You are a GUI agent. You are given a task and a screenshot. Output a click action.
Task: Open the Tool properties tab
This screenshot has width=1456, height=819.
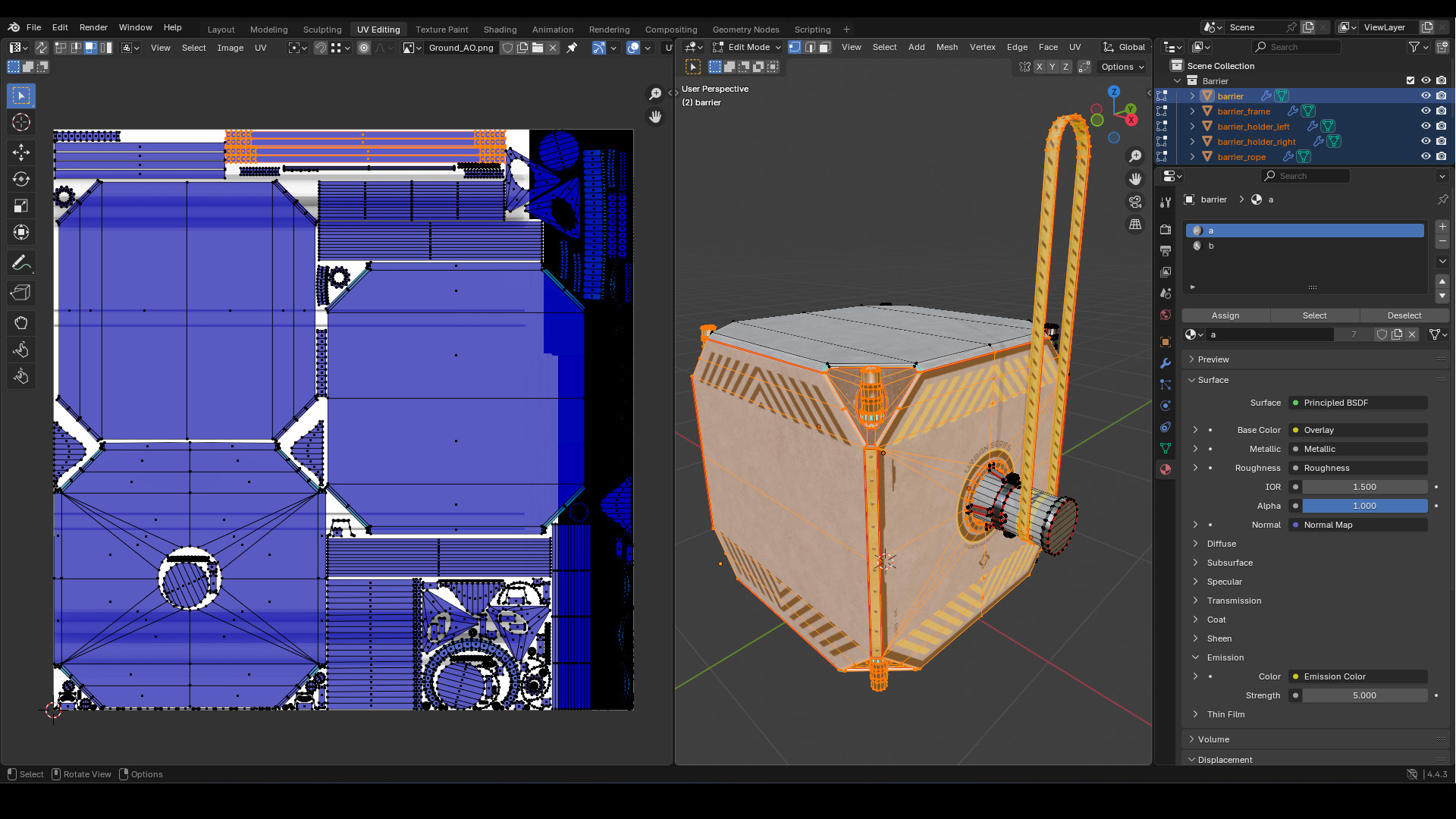pyautogui.click(x=1166, y=202)
